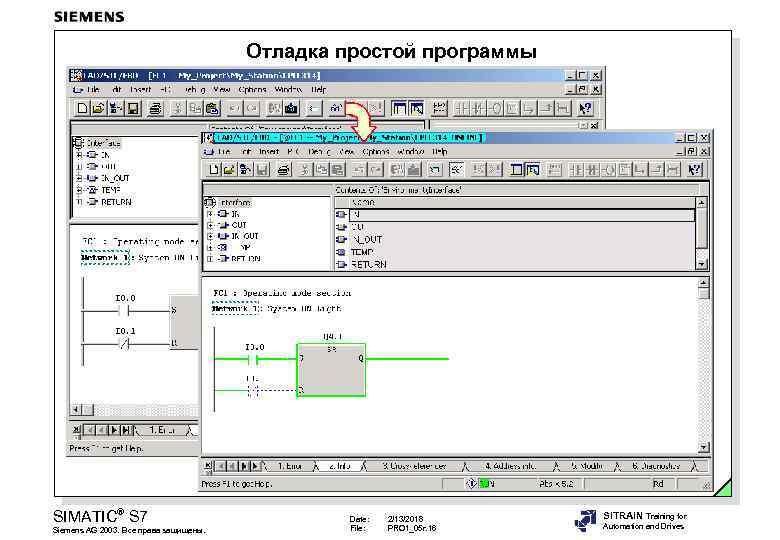Open the Help menu in front window
Image resolution: width=780 pixels, height=540 pixels.
pyautogui.click(x=440, y=151)
